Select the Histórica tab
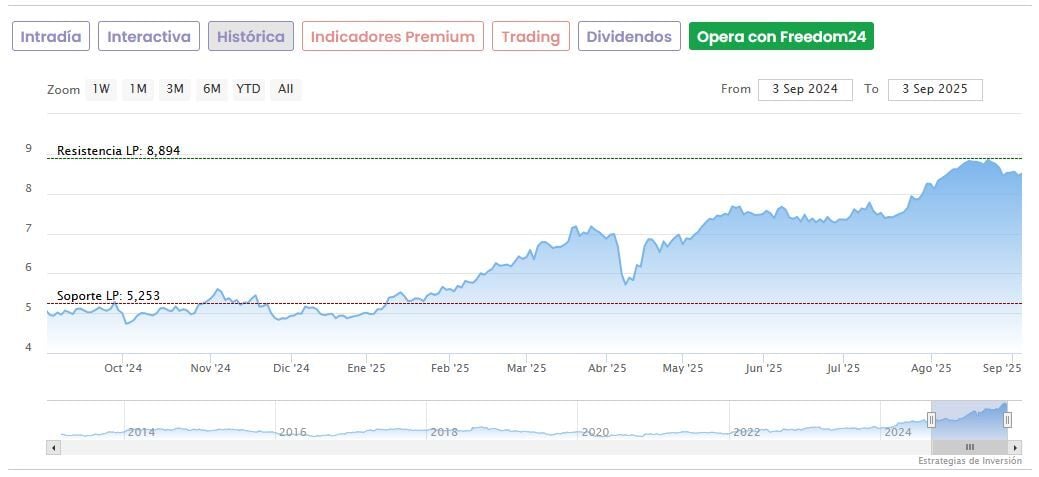 click(x=251, y=37)
